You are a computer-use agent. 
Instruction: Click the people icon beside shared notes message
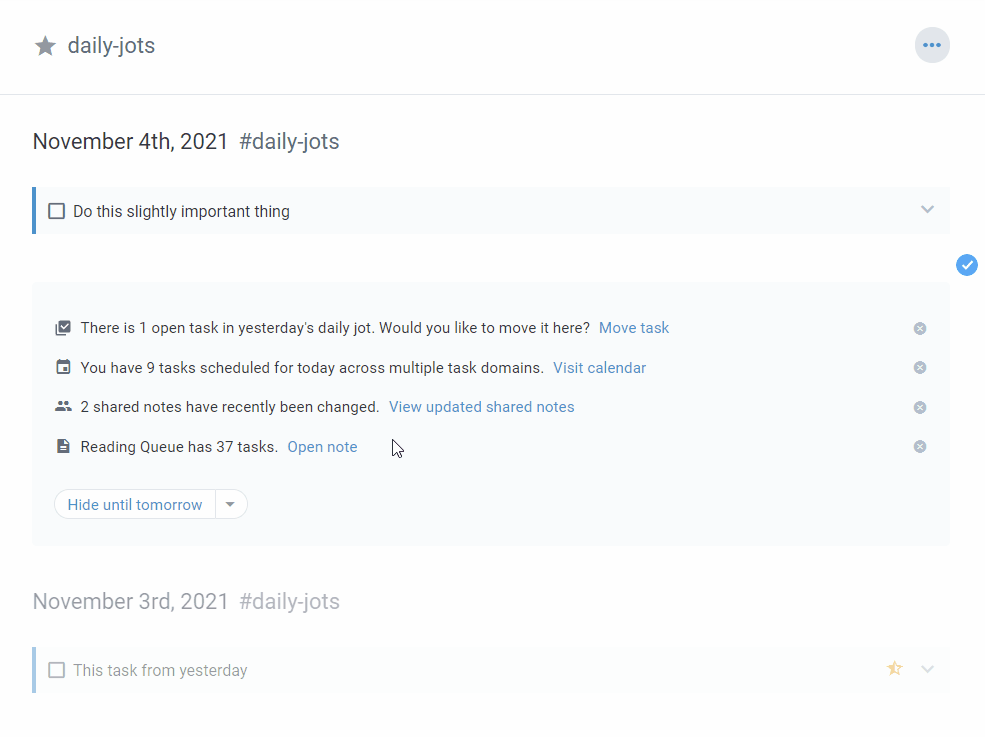point(63,407)
